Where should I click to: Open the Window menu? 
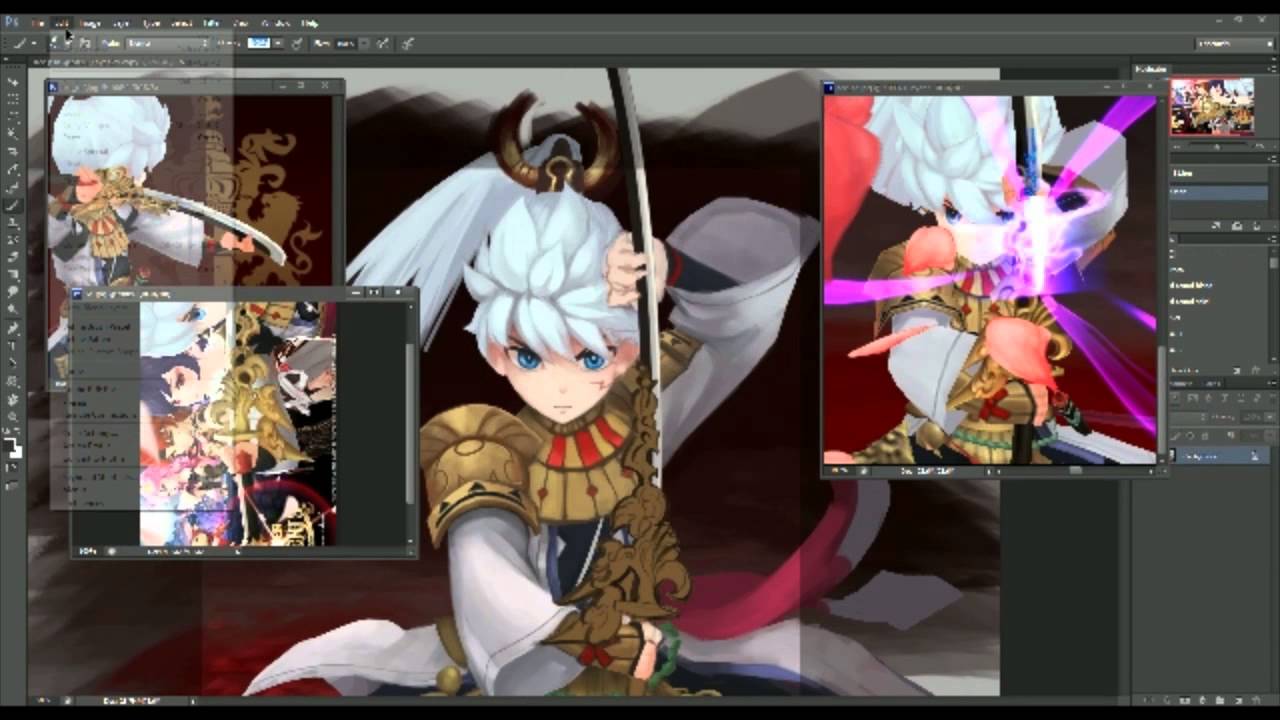click(274, 22)
